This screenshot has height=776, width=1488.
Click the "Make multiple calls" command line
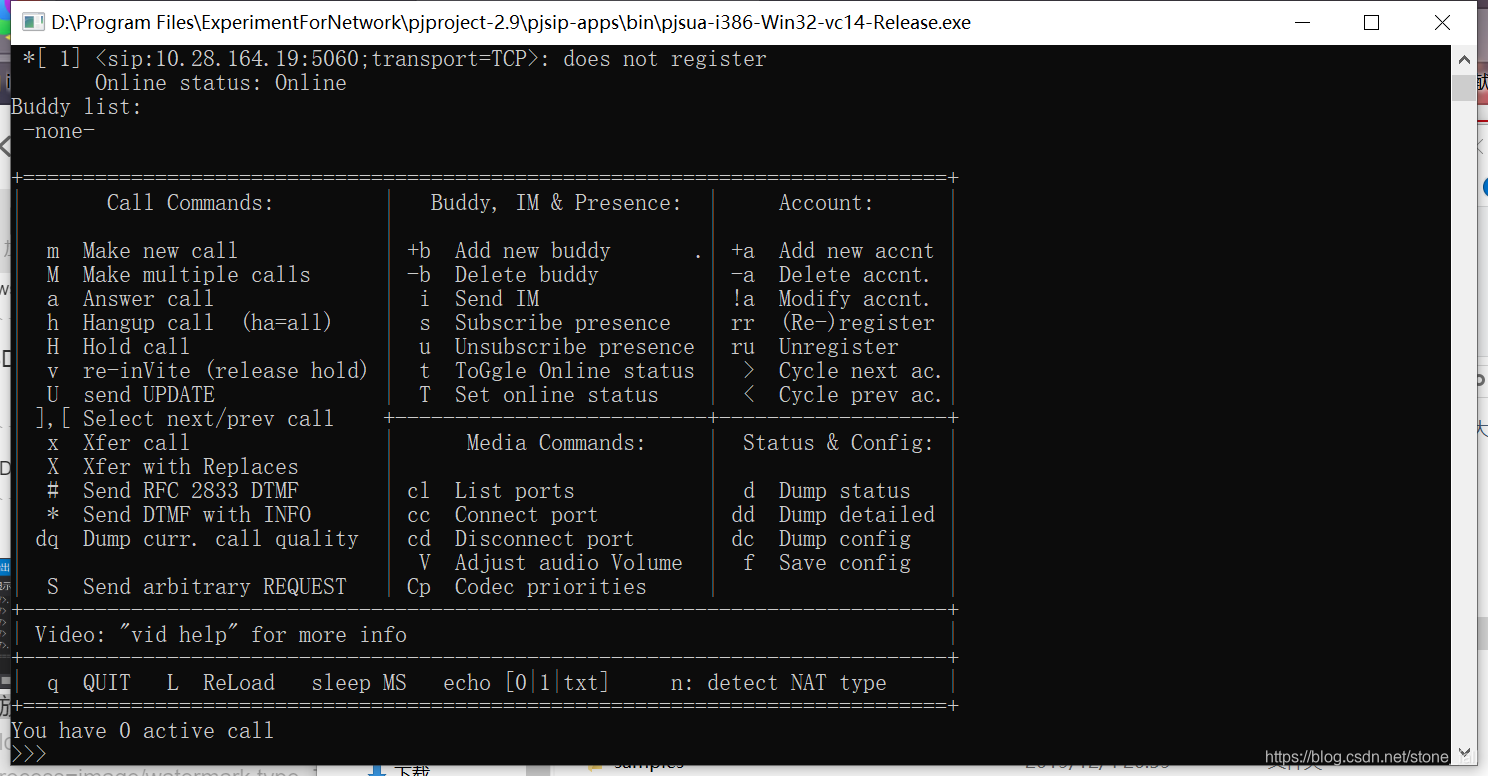coord(178,275)
